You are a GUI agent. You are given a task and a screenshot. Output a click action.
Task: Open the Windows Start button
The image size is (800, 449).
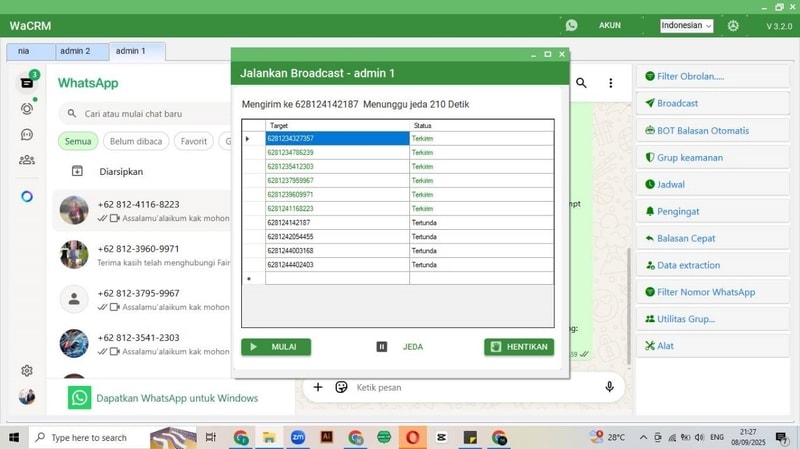[x=14, y=437]
